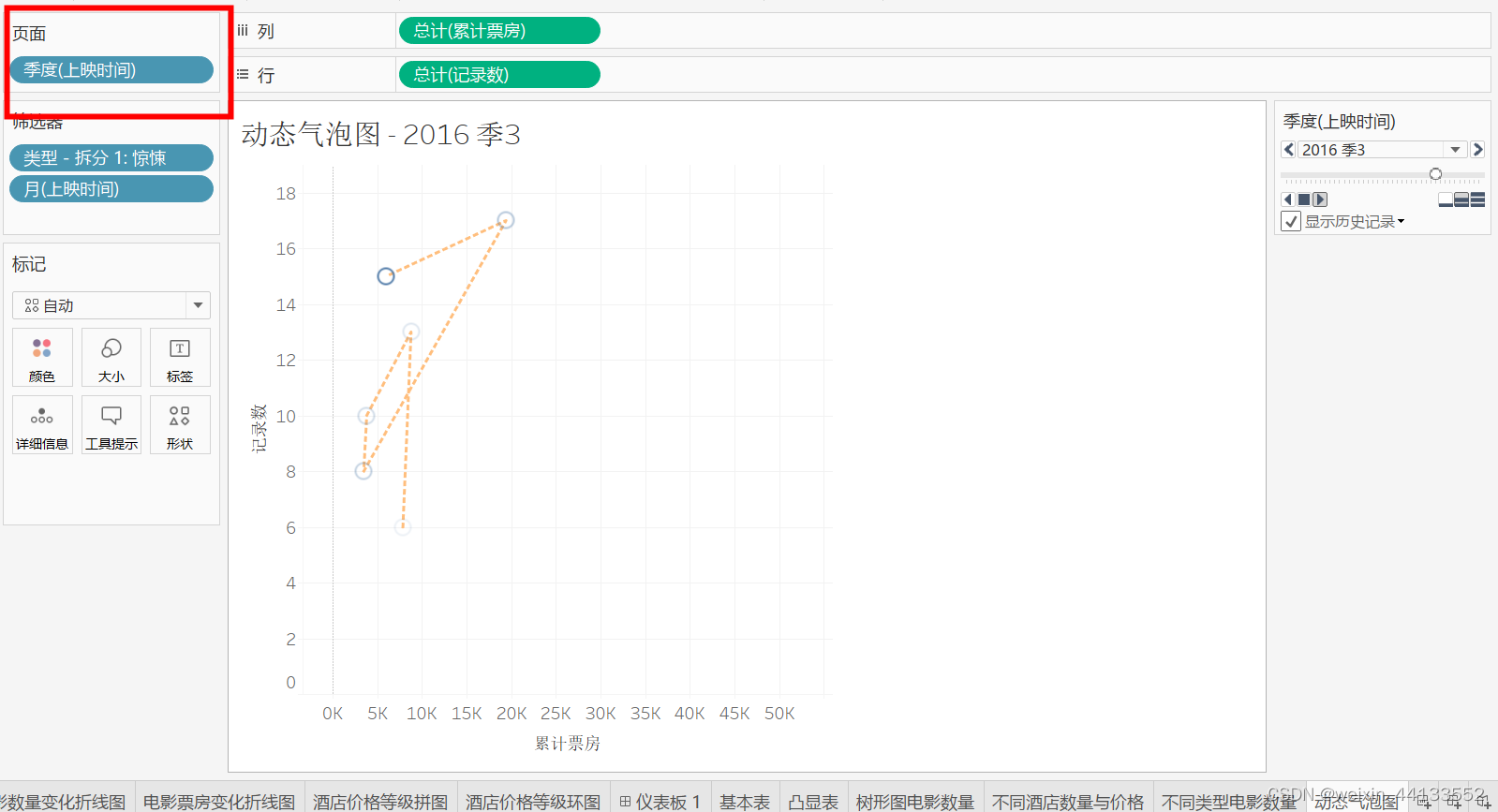Go to previous page with left chevron
Screen dimensions: 1498x812
1289,150
